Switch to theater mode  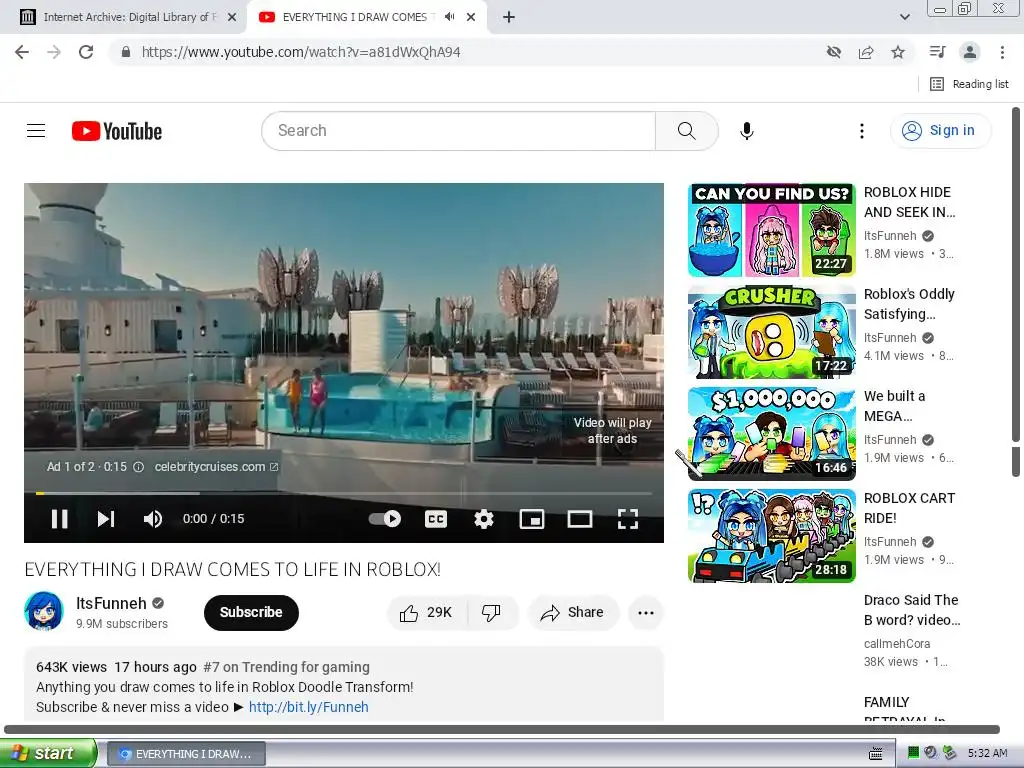[x=579, y=519]
